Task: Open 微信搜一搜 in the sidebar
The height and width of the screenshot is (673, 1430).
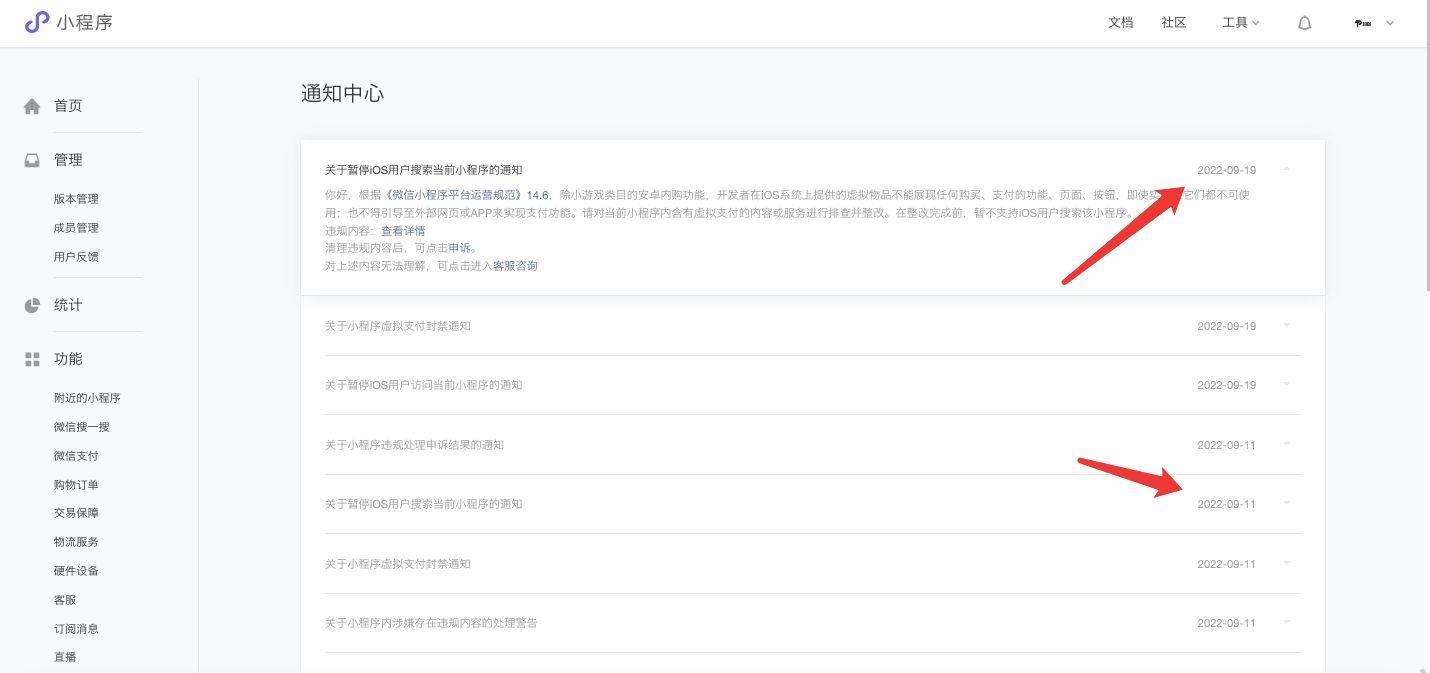Action: pos(82,427)
